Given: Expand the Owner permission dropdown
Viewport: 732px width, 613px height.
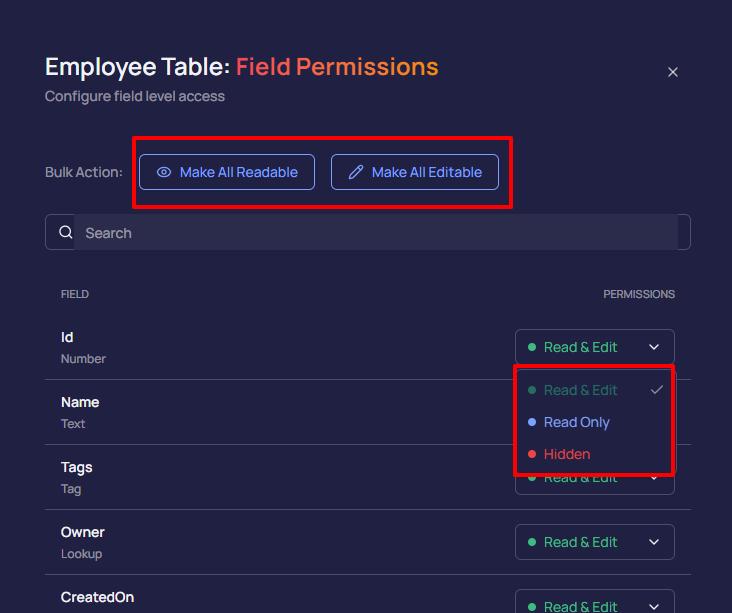Looking at the screenshot, I should pos(654,542).
